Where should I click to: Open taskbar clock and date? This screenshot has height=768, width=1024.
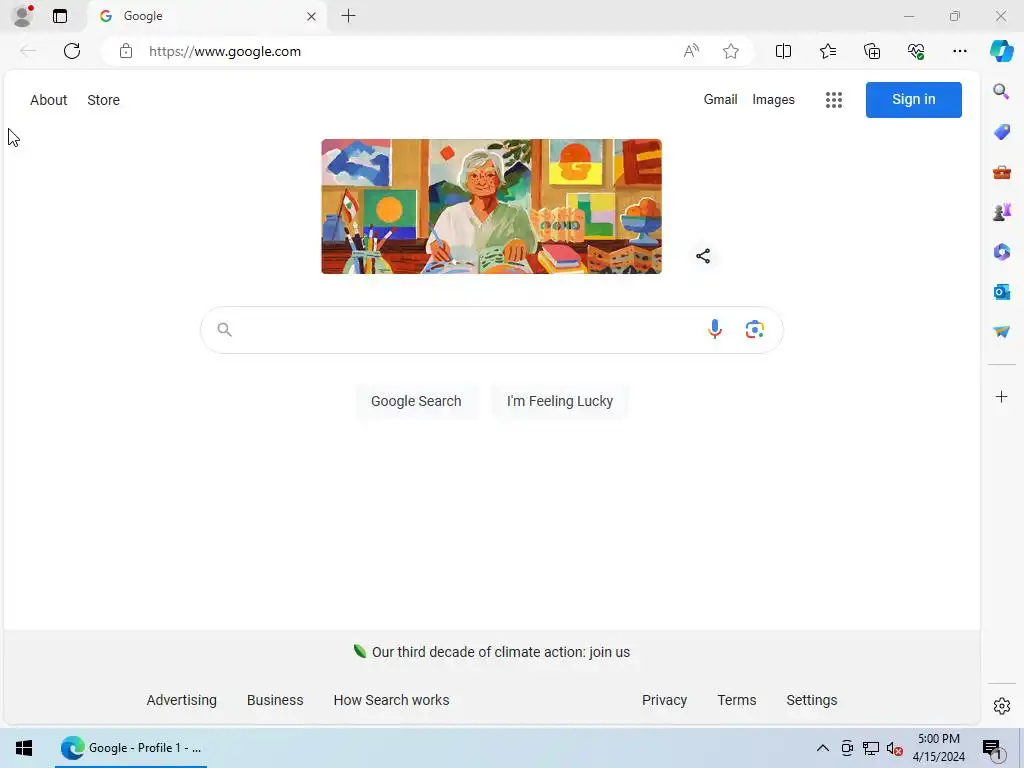pyautogui.click(x=938, y=748)
